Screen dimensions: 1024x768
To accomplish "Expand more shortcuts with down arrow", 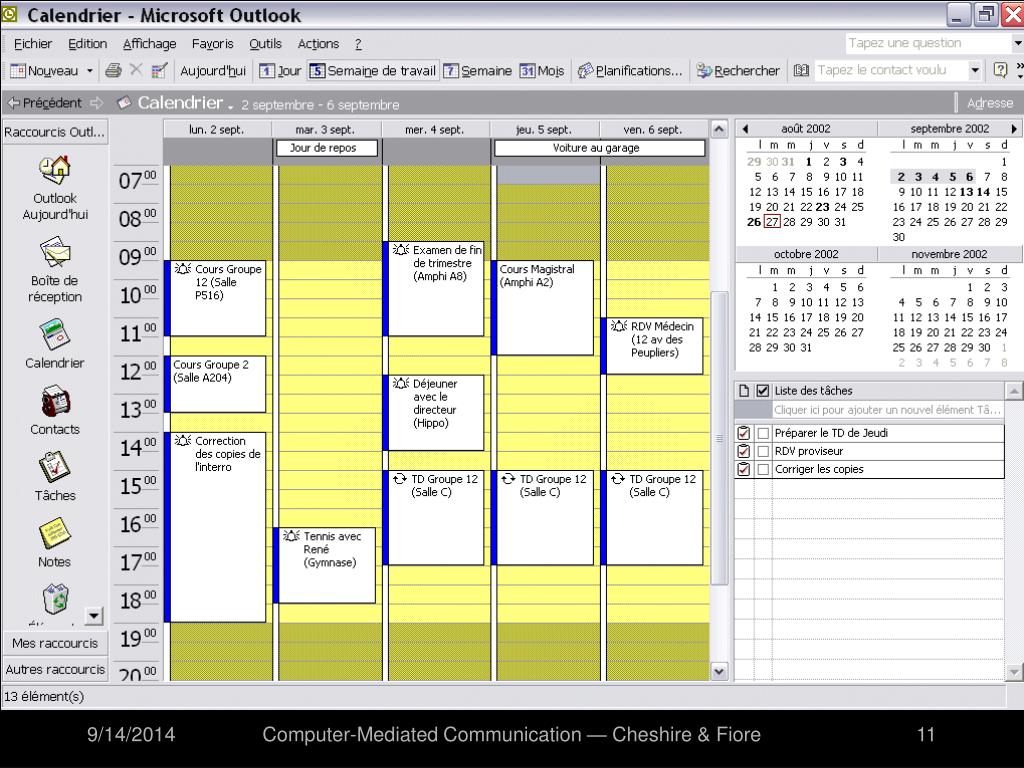I will tap(94, 616).
